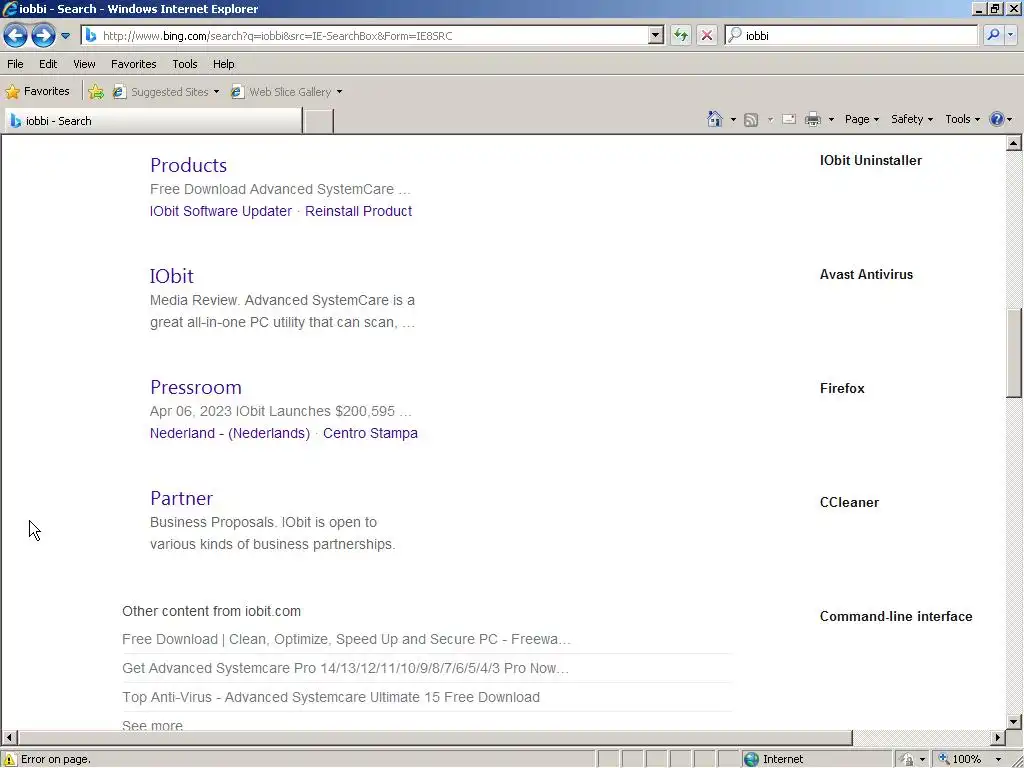Open the Favorites star button
1024x768 pixels.
click(x=38, y=91)
